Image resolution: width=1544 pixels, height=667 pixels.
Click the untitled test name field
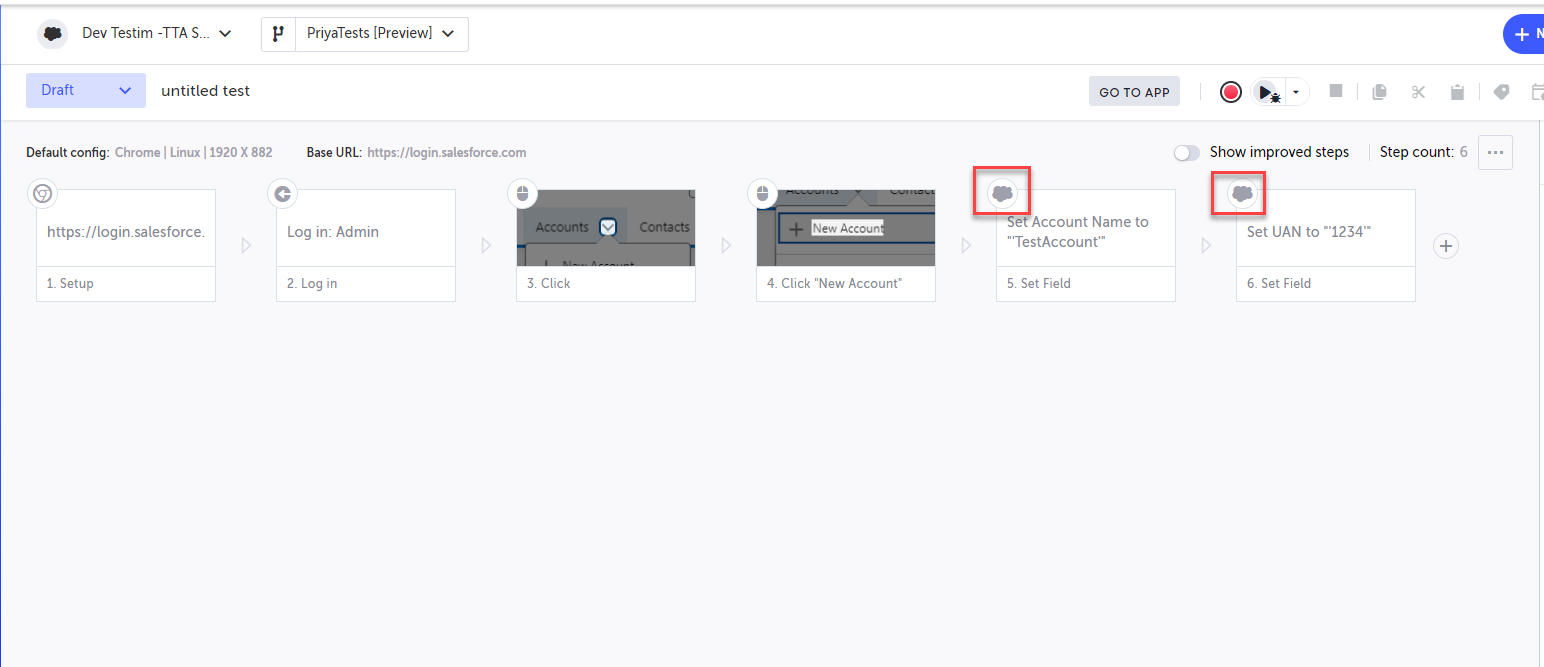pos(206,91)
